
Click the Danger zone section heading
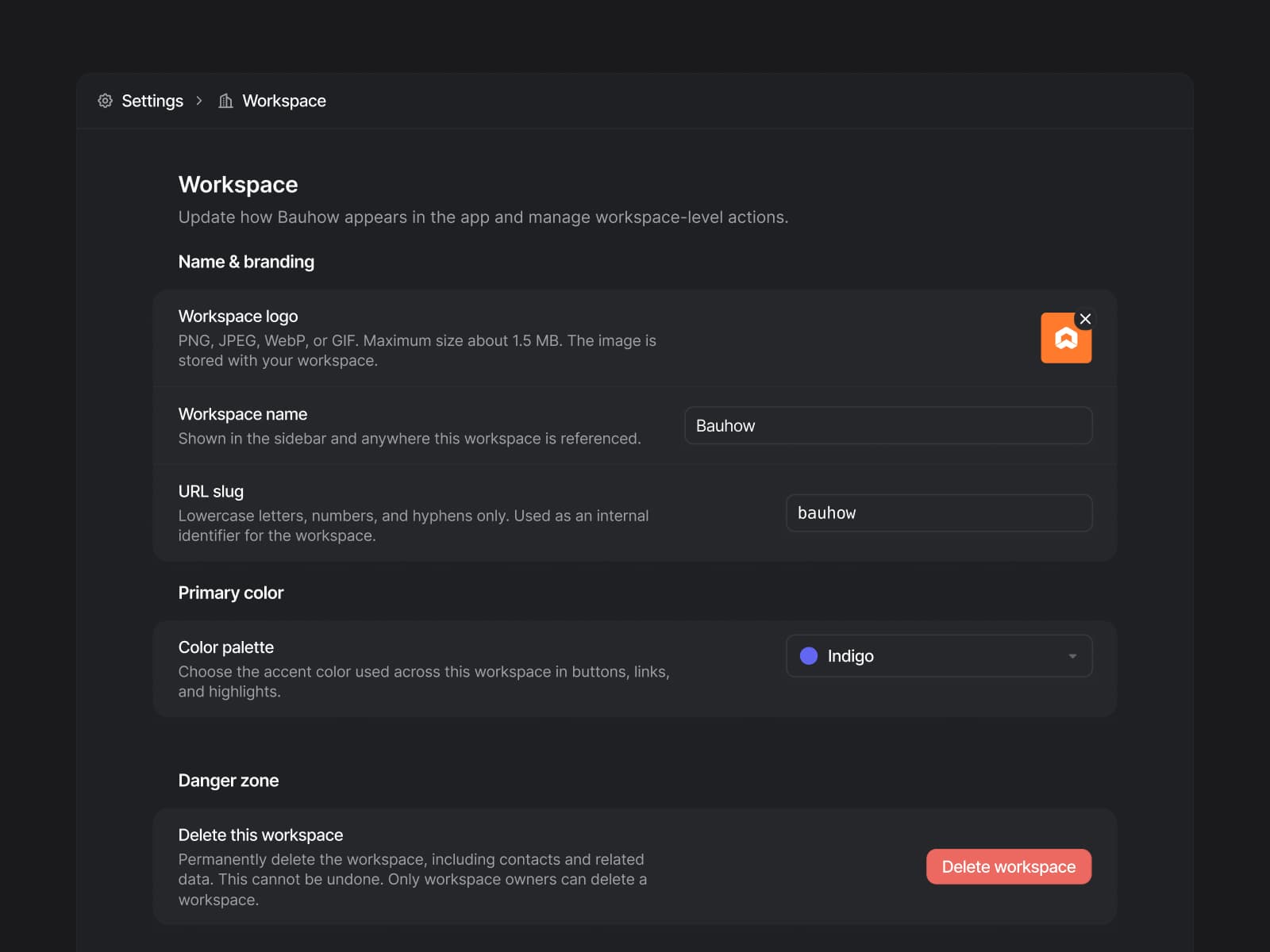229,781
